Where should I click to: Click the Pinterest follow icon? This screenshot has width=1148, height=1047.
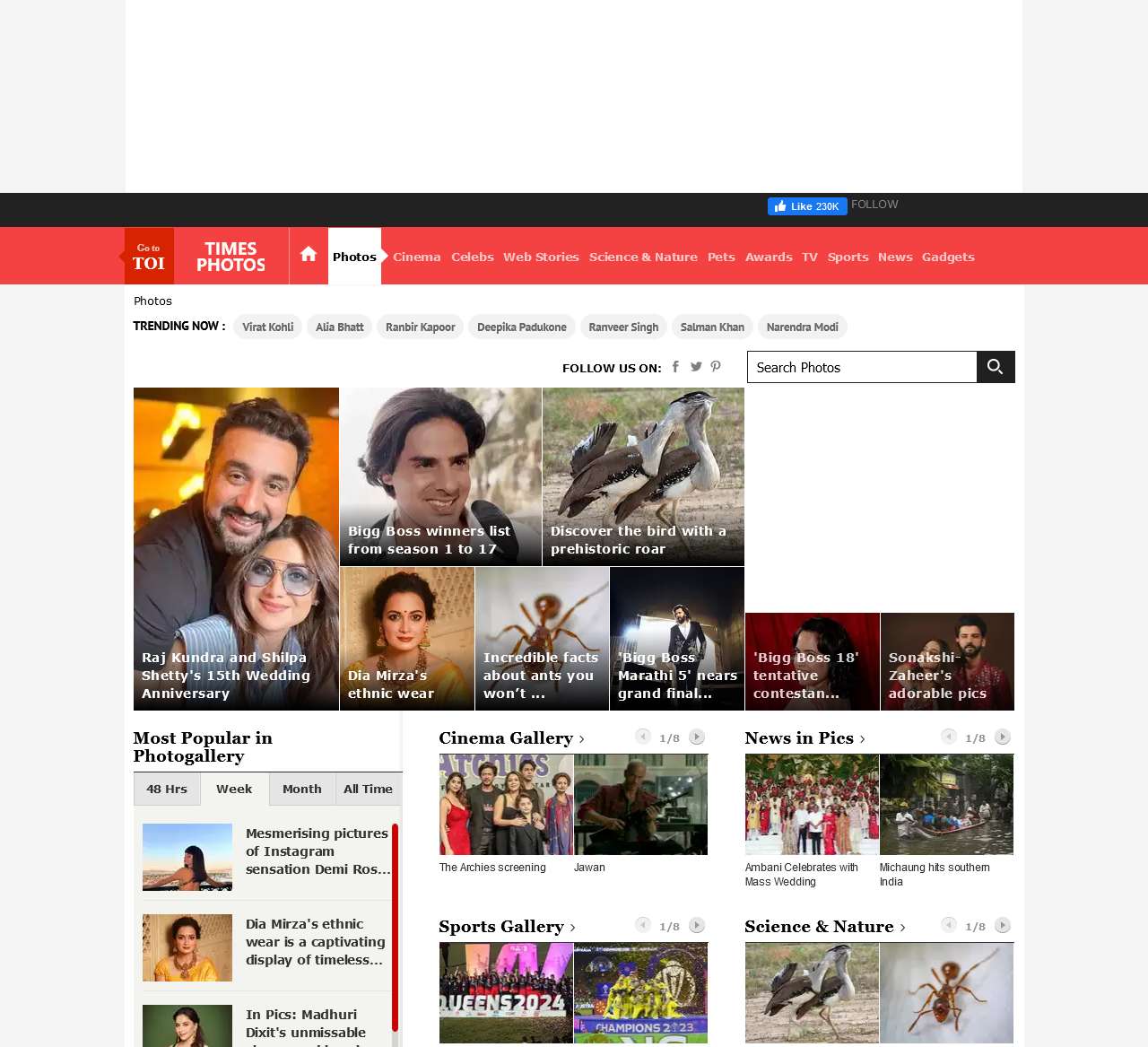(716, 367)
